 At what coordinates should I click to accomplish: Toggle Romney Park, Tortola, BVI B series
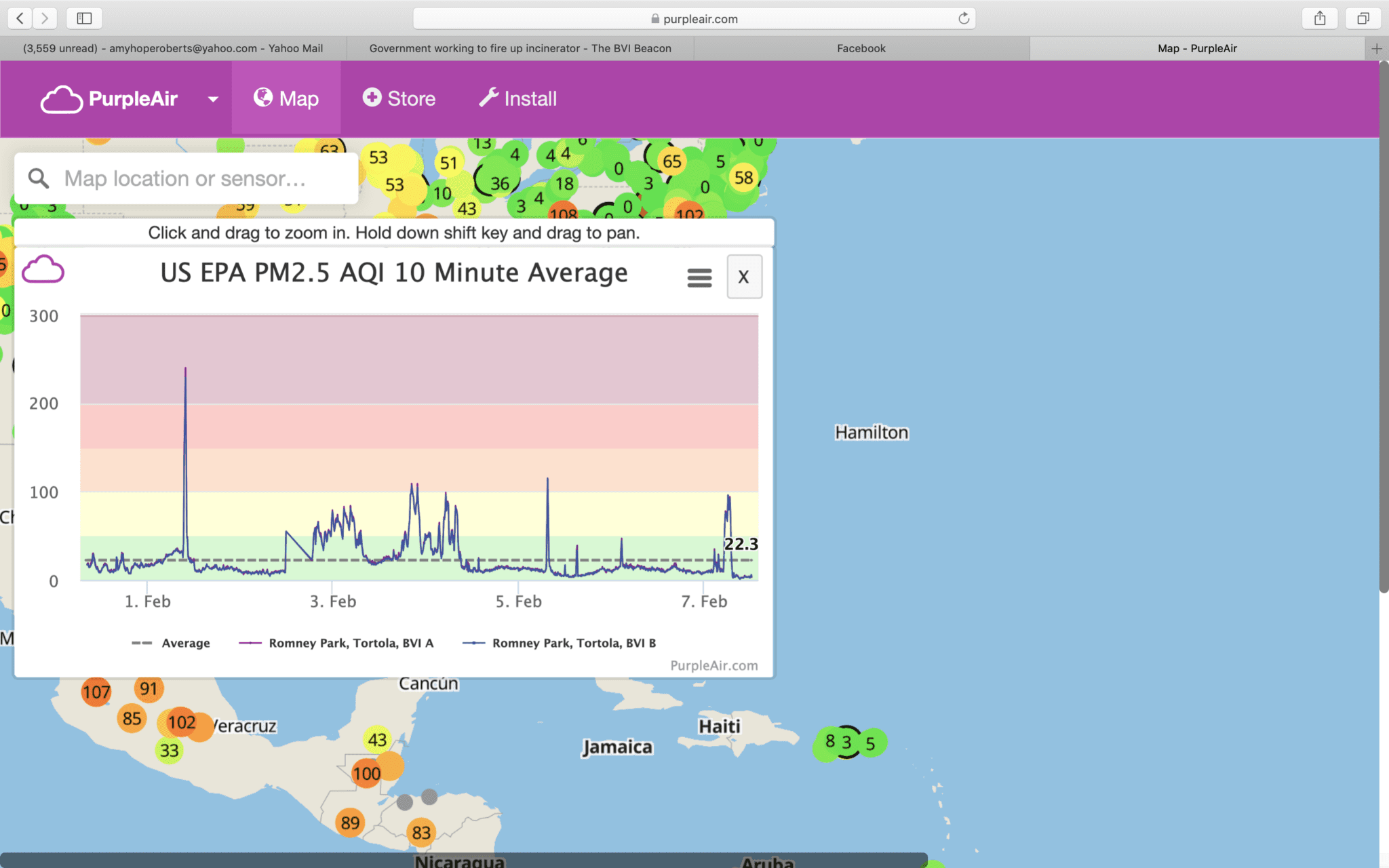[559, 643]
